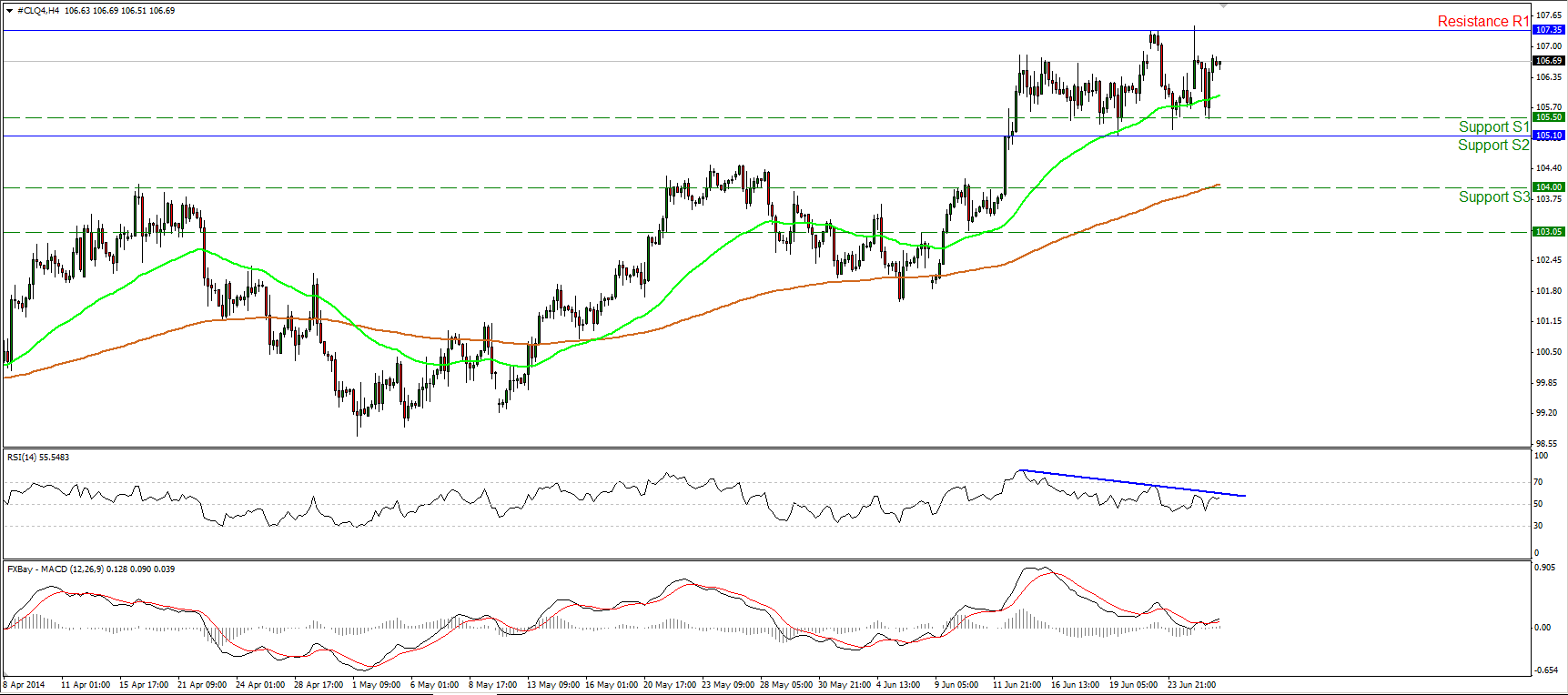
Task: Click the chart shift triangle marker on top edge
Action: pos(1223,6)
